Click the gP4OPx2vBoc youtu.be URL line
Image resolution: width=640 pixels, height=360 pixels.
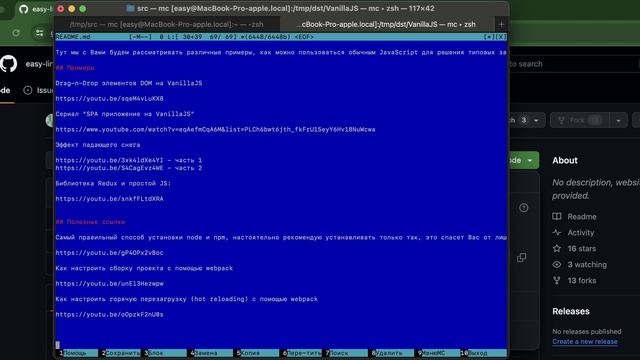pyautogui.click(x=109, y=253)
